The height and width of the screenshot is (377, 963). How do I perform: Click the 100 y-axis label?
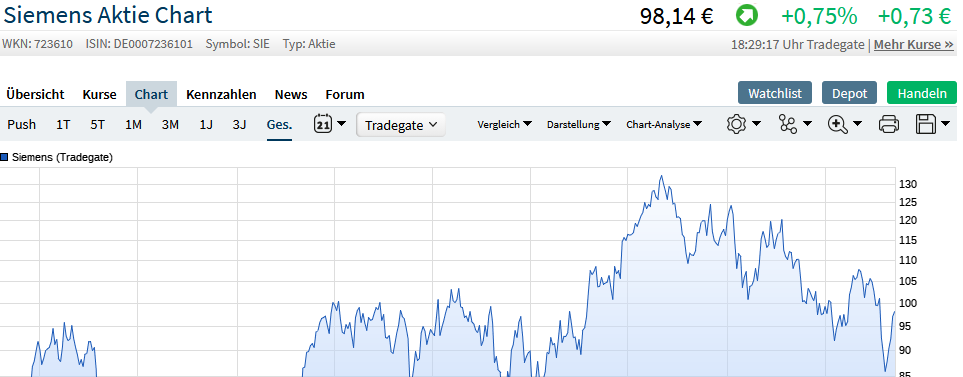click(x=908, y=303)
